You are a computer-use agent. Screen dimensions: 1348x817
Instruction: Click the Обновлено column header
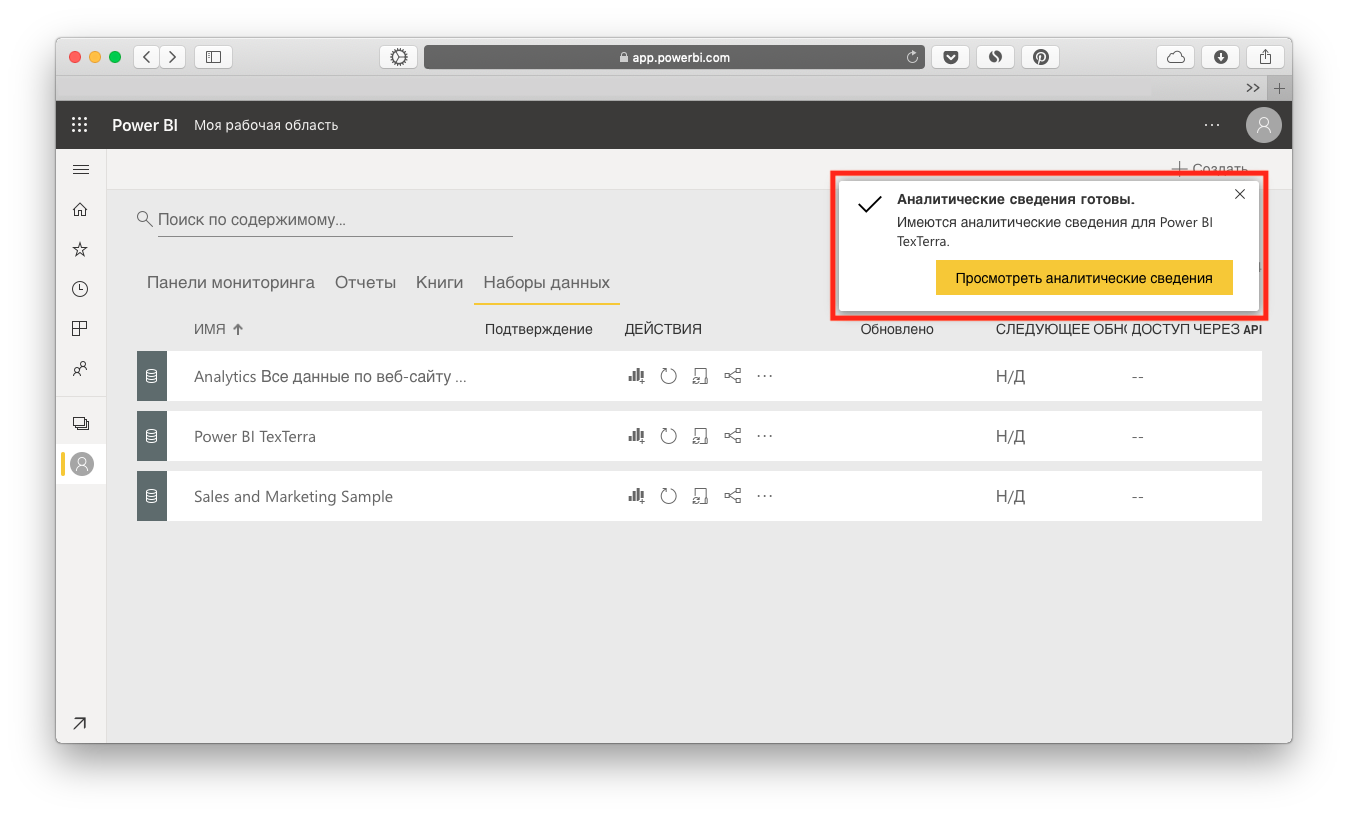click(897, 329)
